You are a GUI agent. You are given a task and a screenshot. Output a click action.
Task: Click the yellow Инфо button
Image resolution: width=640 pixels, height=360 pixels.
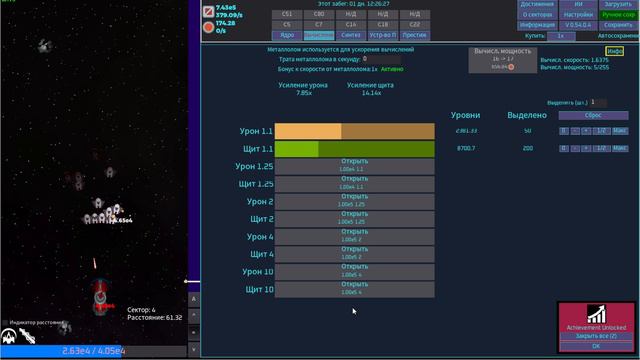coord(614,51)
